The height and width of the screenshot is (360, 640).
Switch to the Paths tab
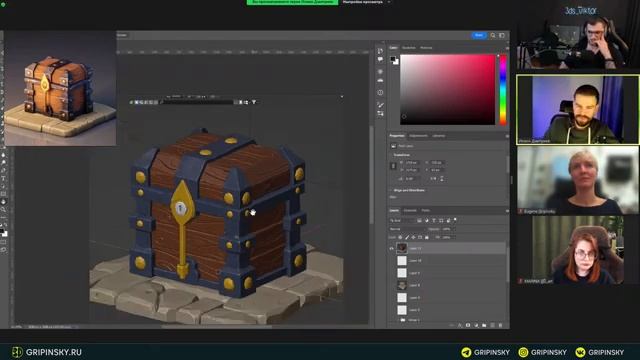pyautogui.click(x=426, y=211)
